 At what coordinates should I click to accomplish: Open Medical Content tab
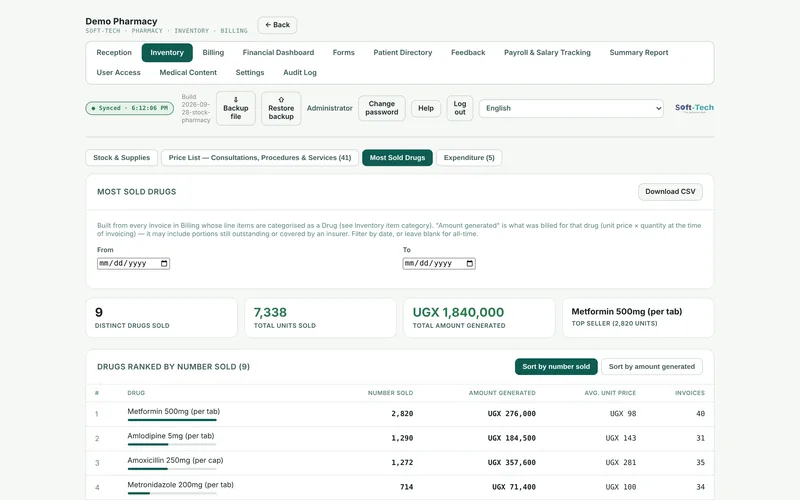(188, 72)
